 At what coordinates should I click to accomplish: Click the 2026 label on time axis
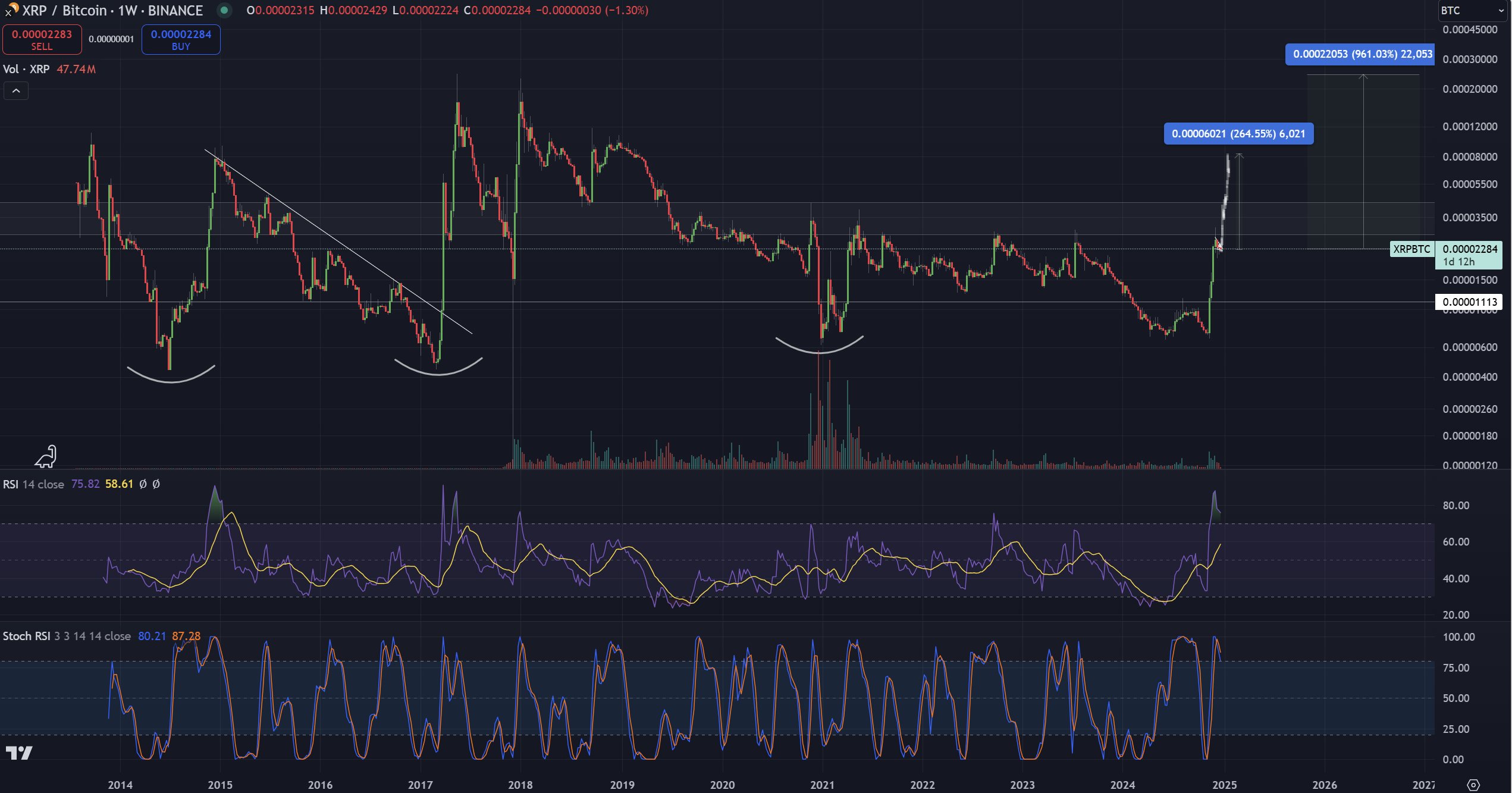click(x=1324, y=785)
